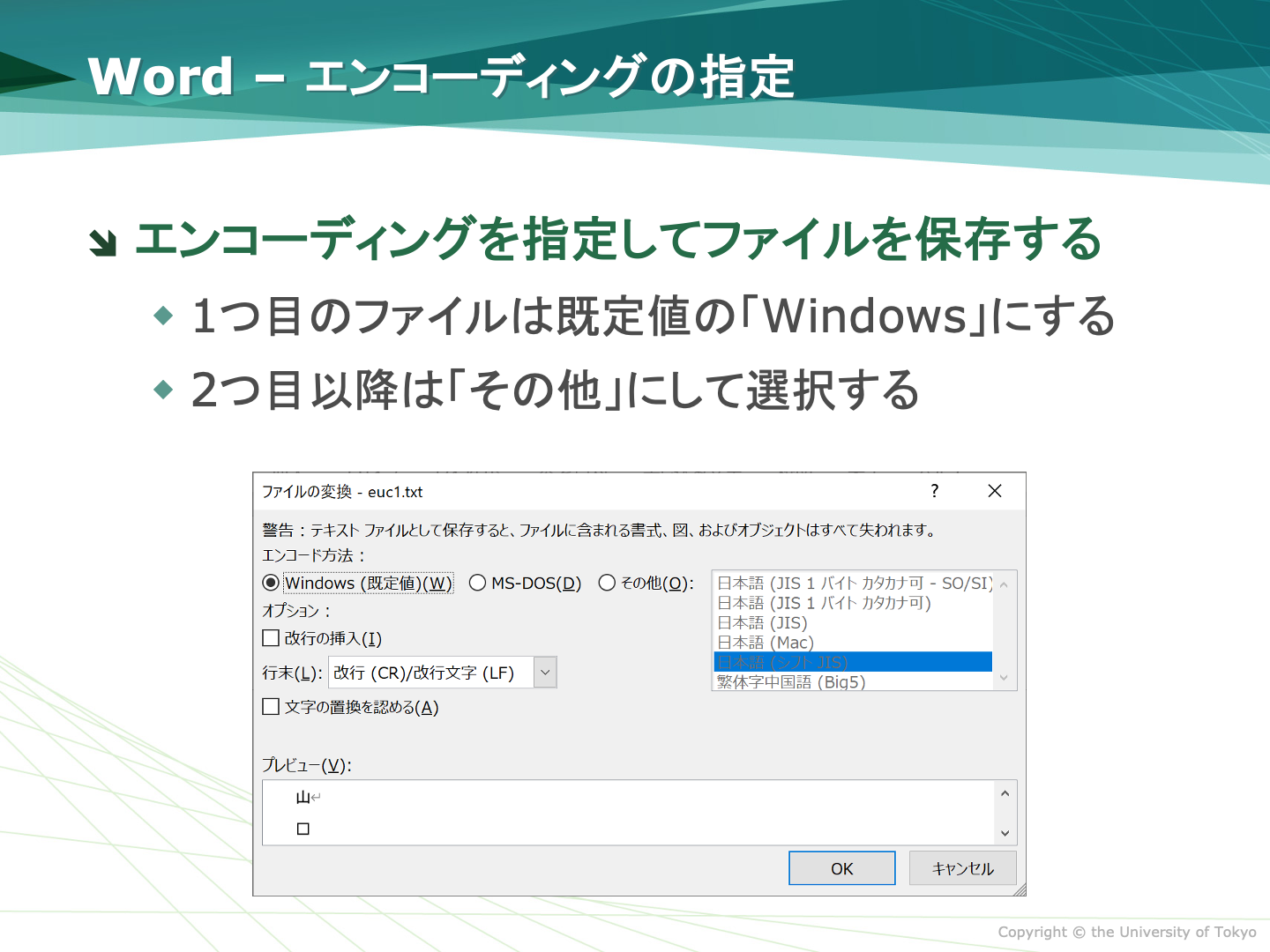Screen dimensions: 1270x952
Task: Enable the 改行の挿入 checkbox
Action: pyautogui.click(x=271, y=637)
